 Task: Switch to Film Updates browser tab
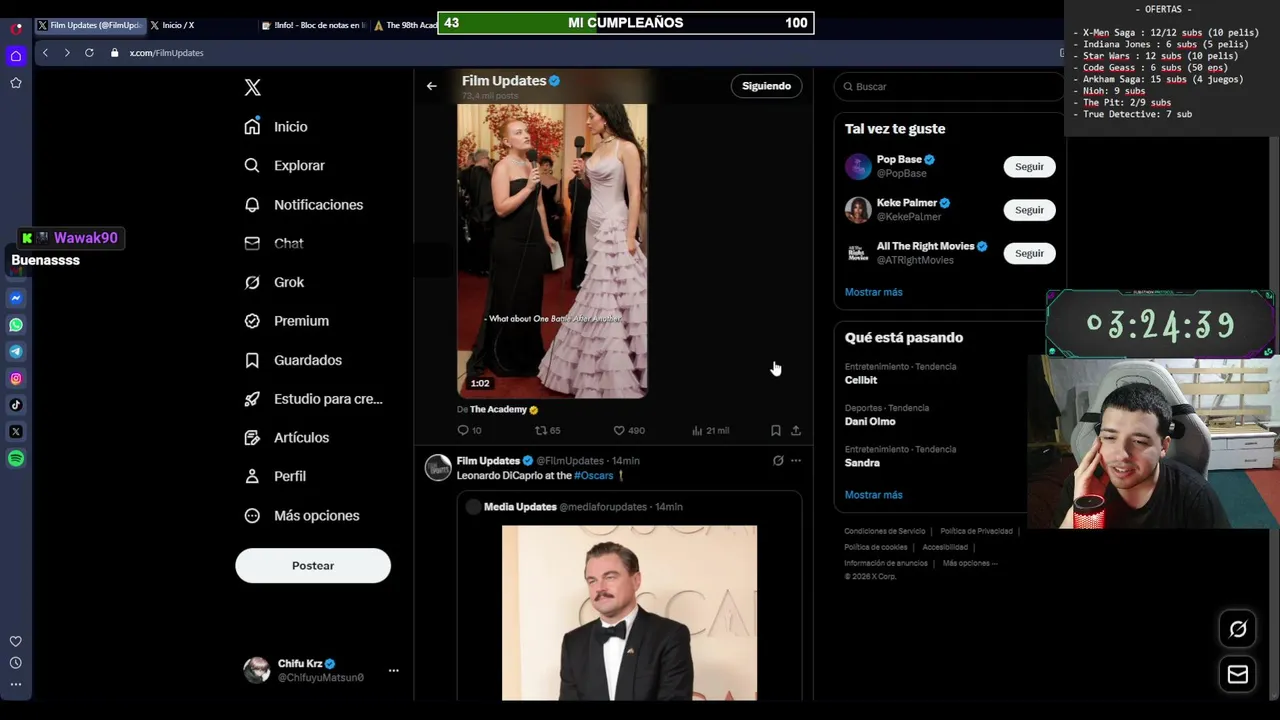click(x=90, y=25)
